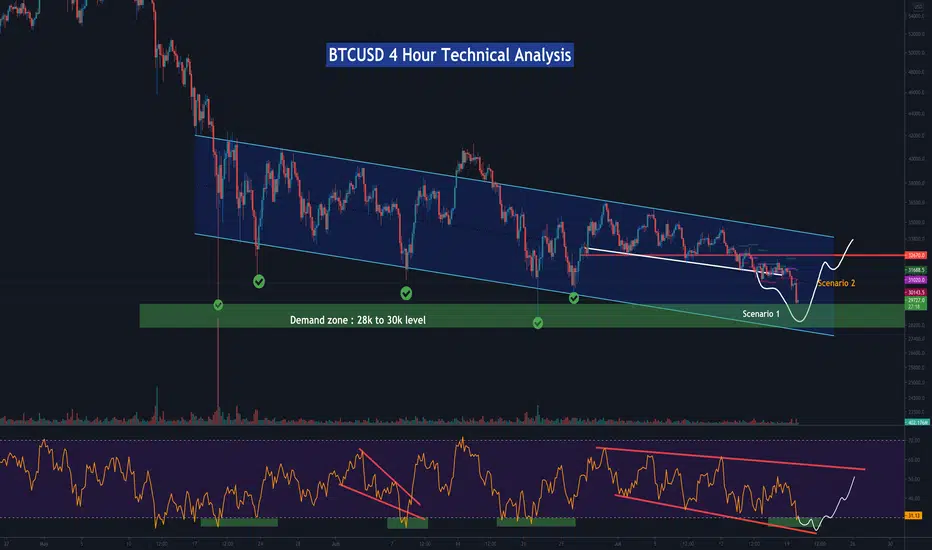Click the red 32670.0 price label

pos(915,255)
